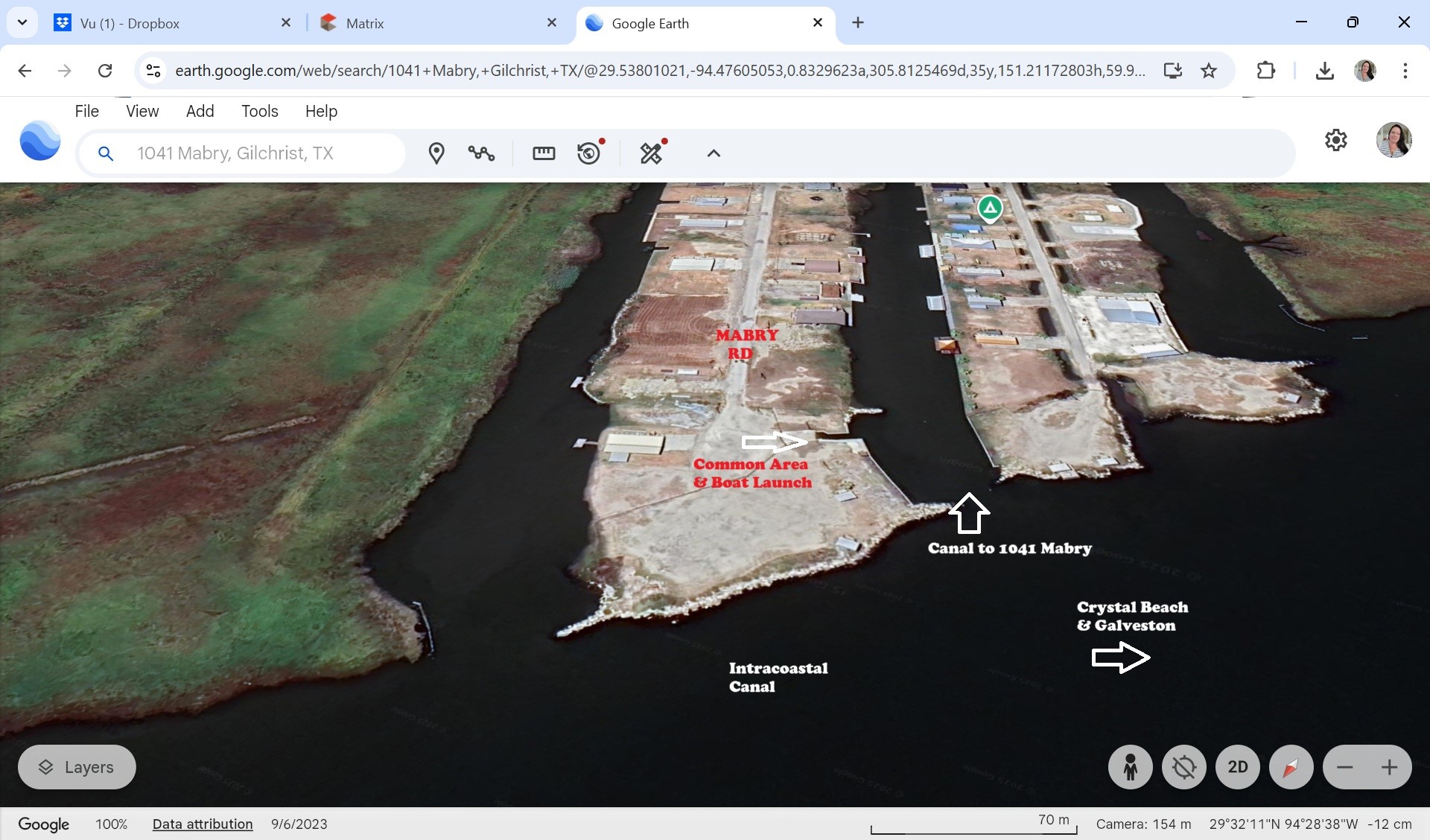Image resolution: width=1430 pixels, height=840 pixels.
Task: Zoom in with the plus button
Action: point(1389,767)
